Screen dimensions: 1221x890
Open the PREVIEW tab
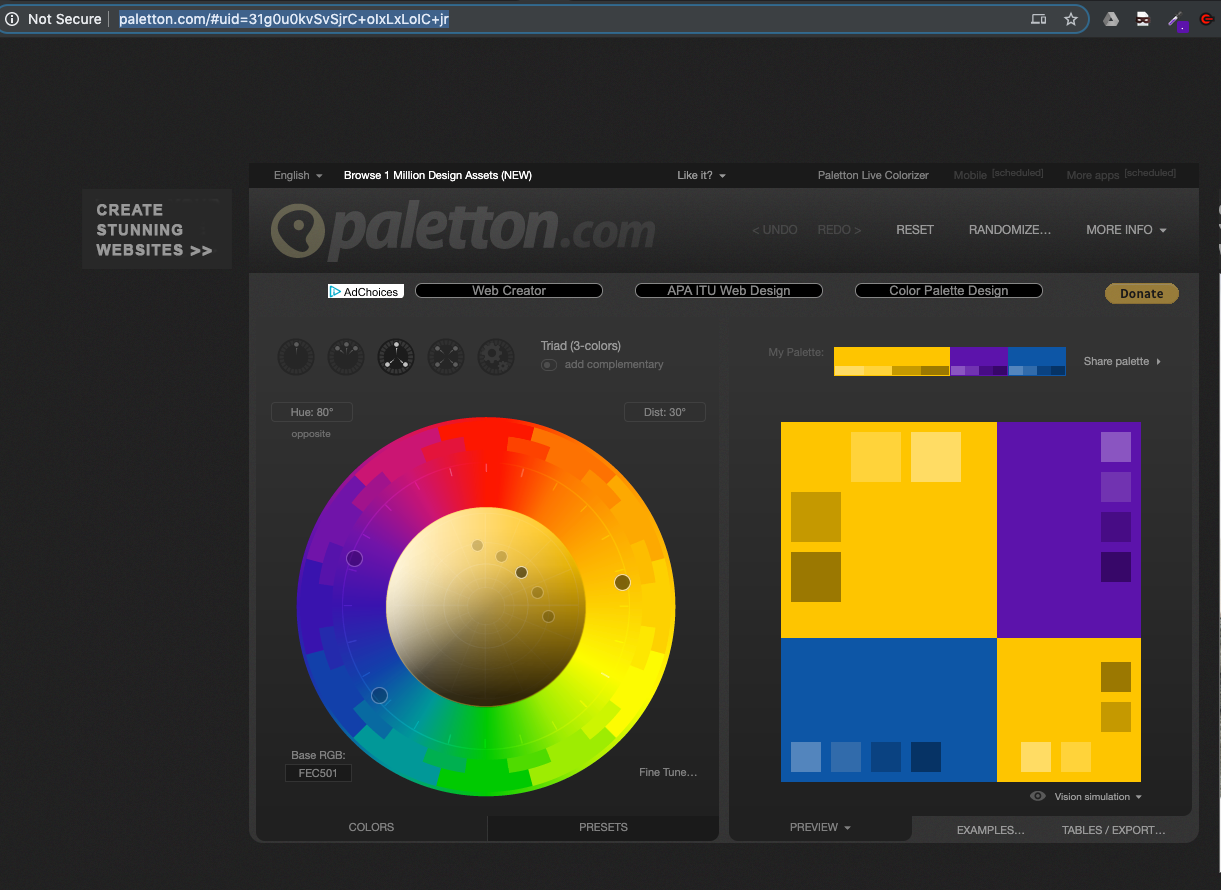[x=820, y=827]
